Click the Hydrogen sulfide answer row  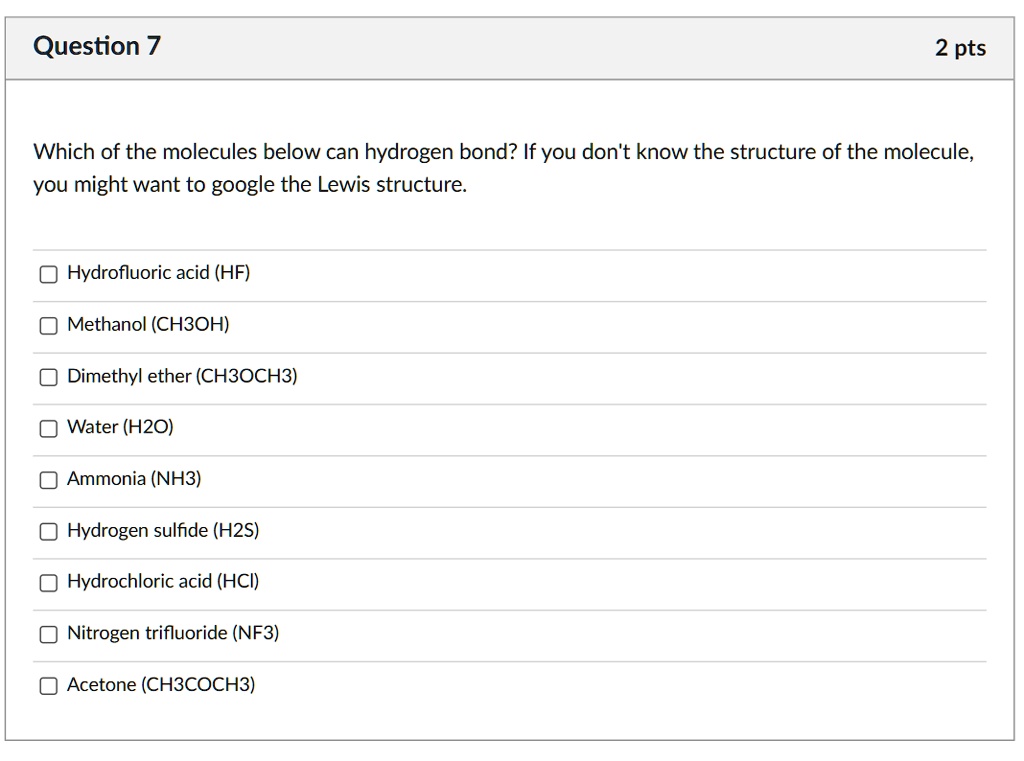[x=163, y=531]
